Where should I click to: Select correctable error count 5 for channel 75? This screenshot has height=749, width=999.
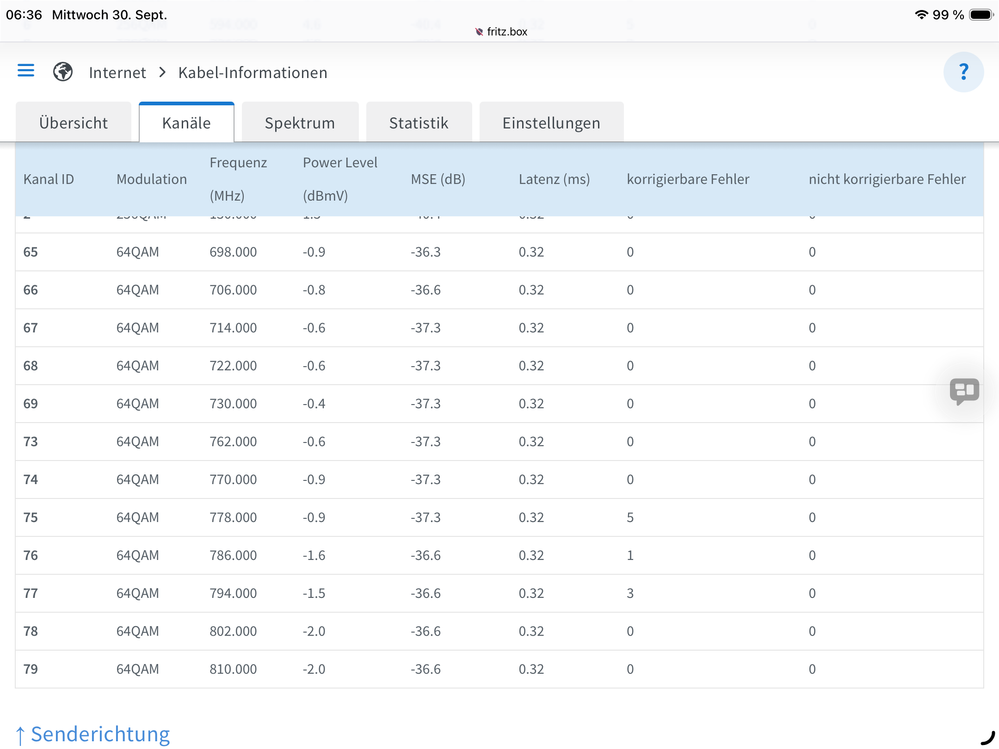(x=630, y=517)
